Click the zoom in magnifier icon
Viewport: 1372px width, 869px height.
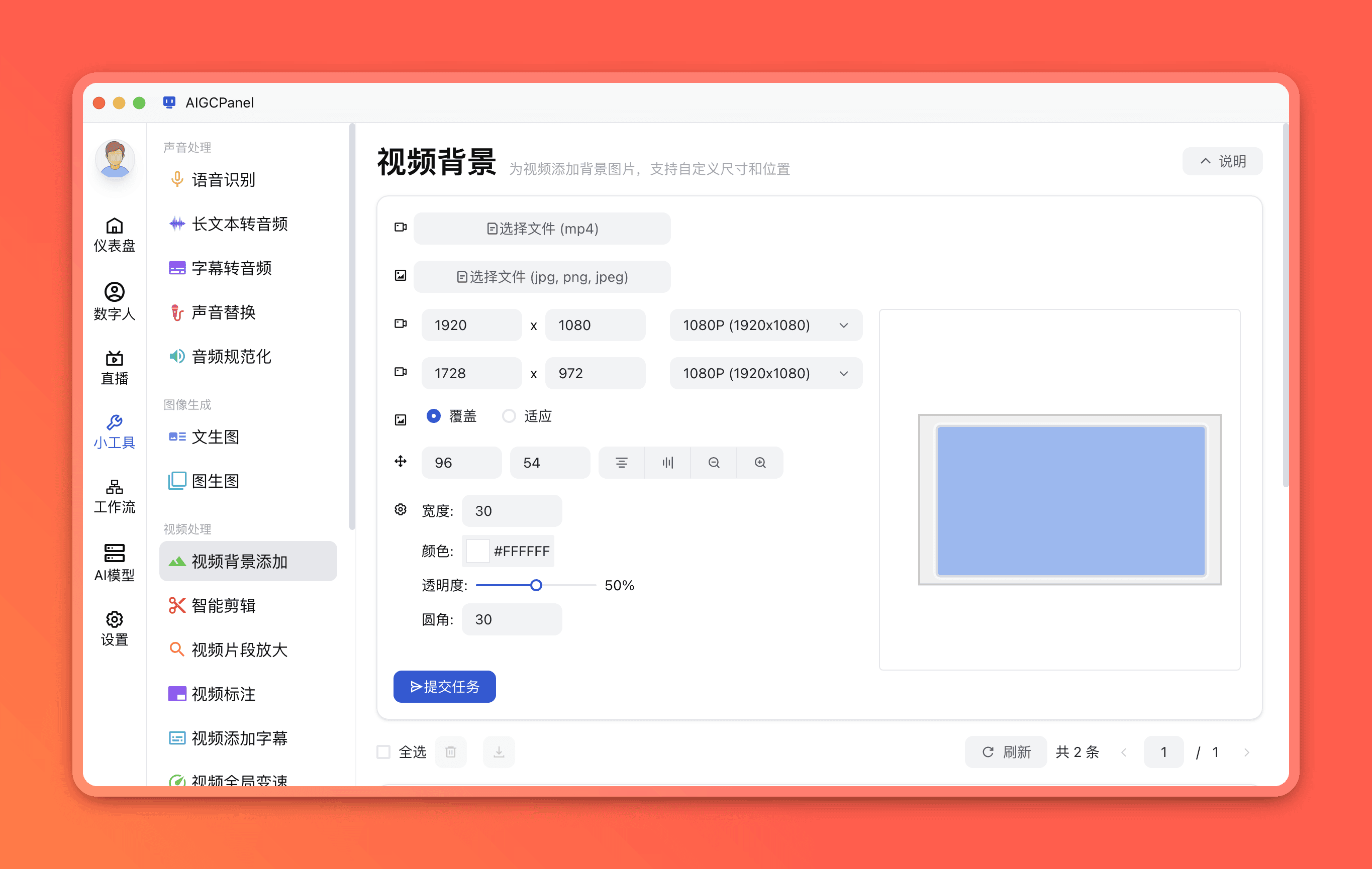click(760, 463)
